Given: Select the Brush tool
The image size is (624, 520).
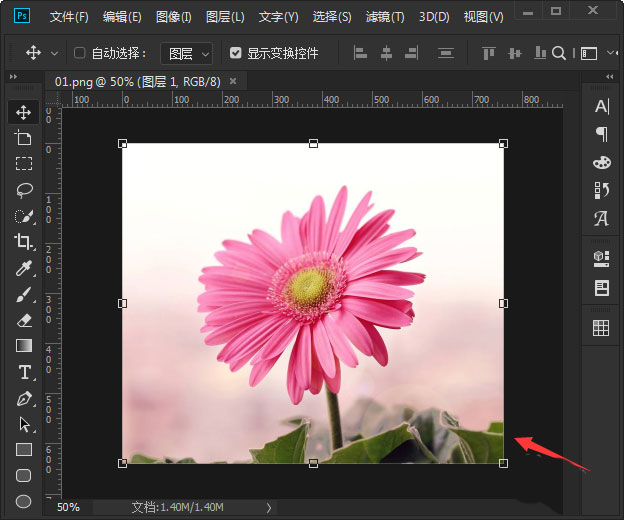Looking at the screenshot, I should (23, 294).
